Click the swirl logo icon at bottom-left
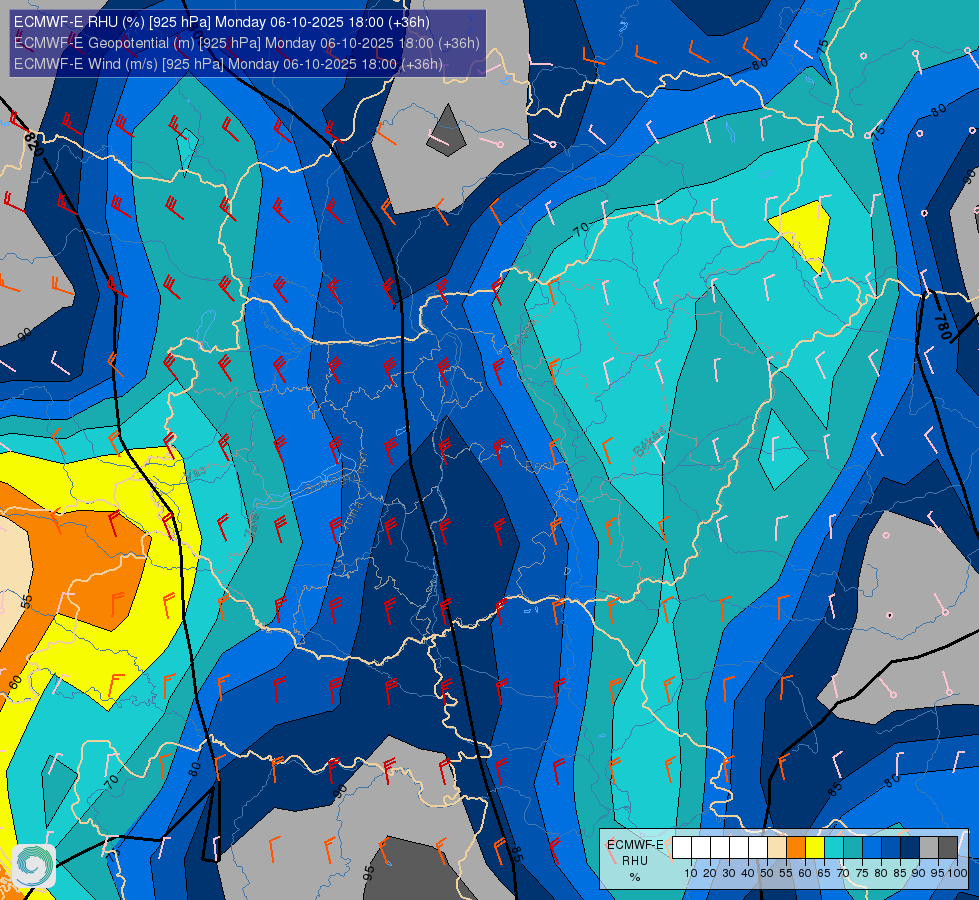 point(34,866)
